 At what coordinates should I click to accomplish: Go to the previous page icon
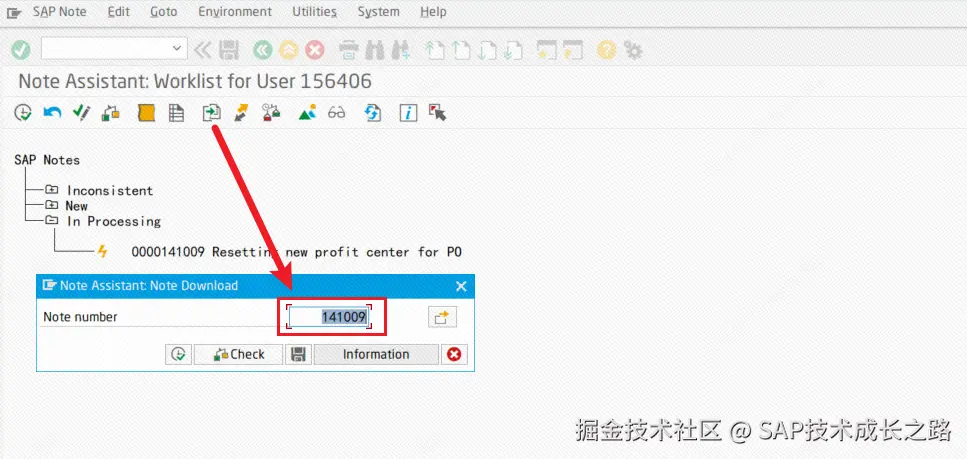click(461, 50)
